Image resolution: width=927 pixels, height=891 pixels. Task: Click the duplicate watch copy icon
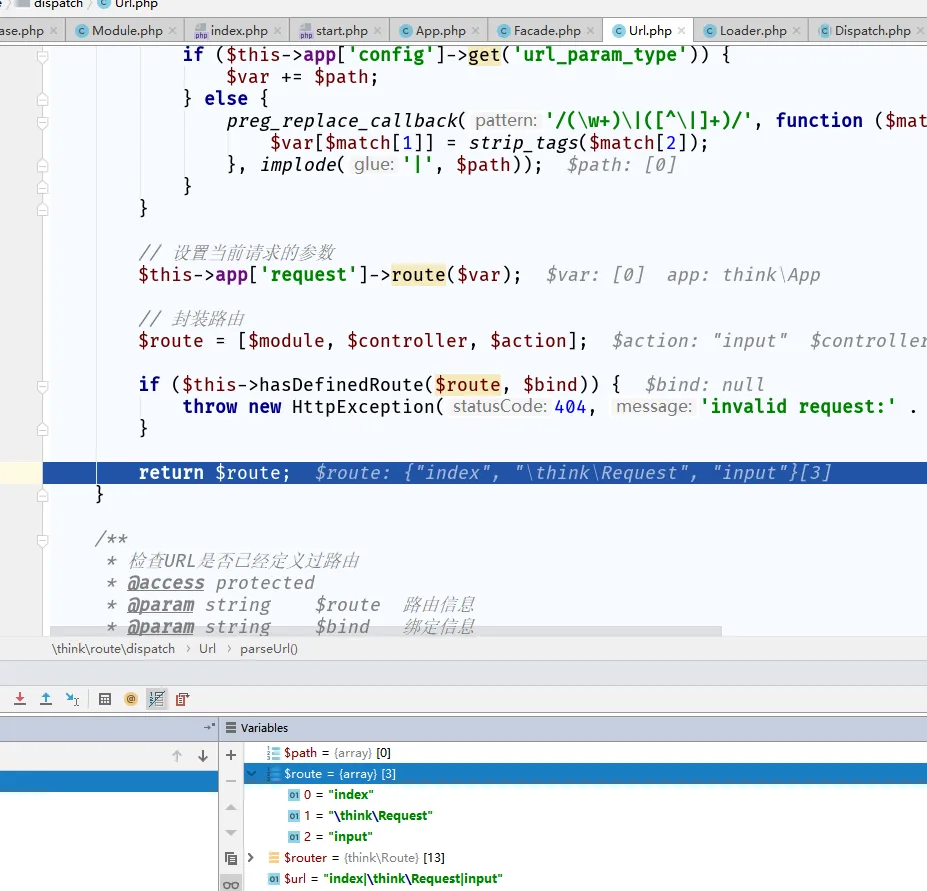coord(231,858)
